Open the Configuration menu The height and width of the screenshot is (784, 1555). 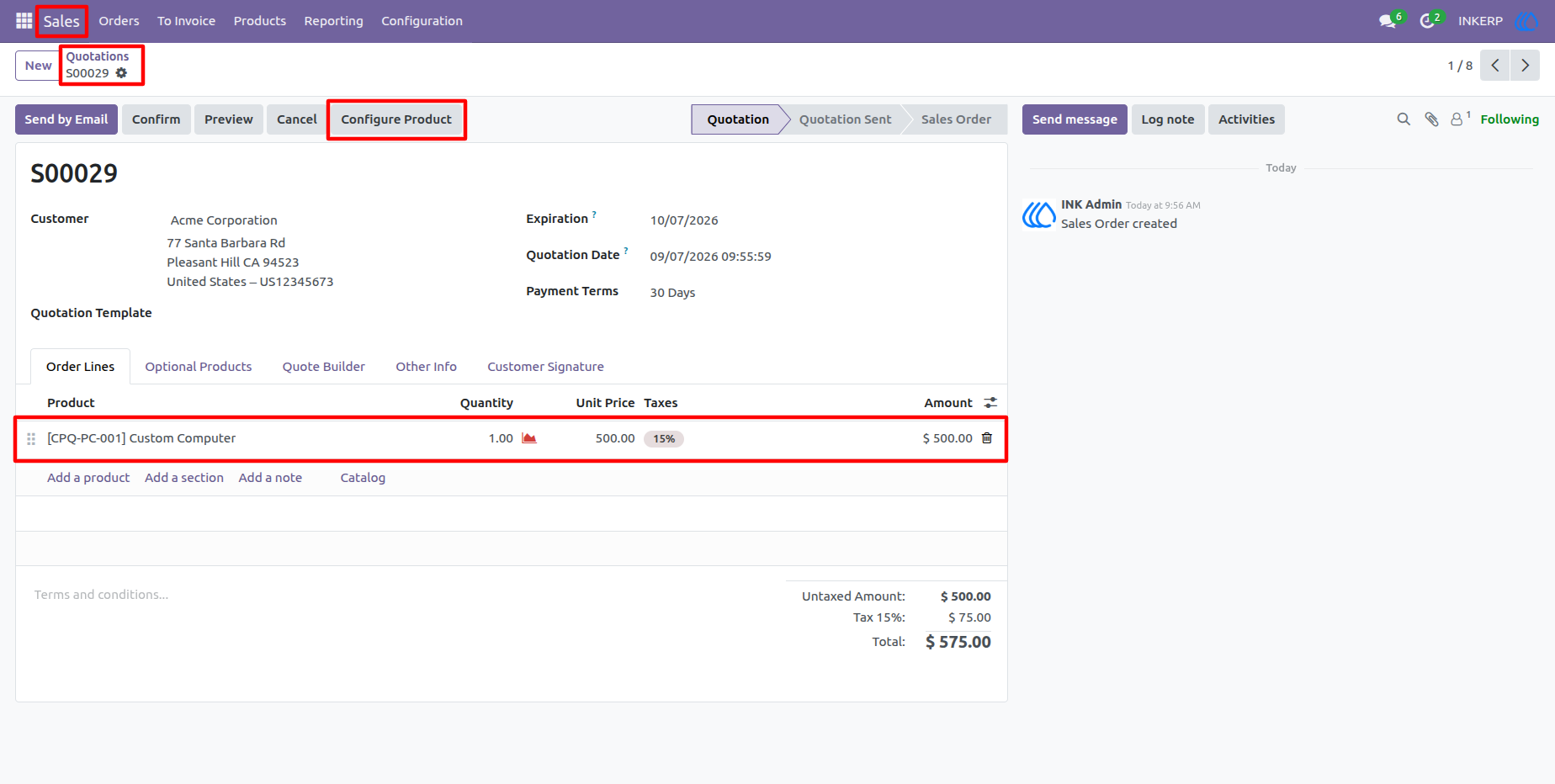coord(422,21)
